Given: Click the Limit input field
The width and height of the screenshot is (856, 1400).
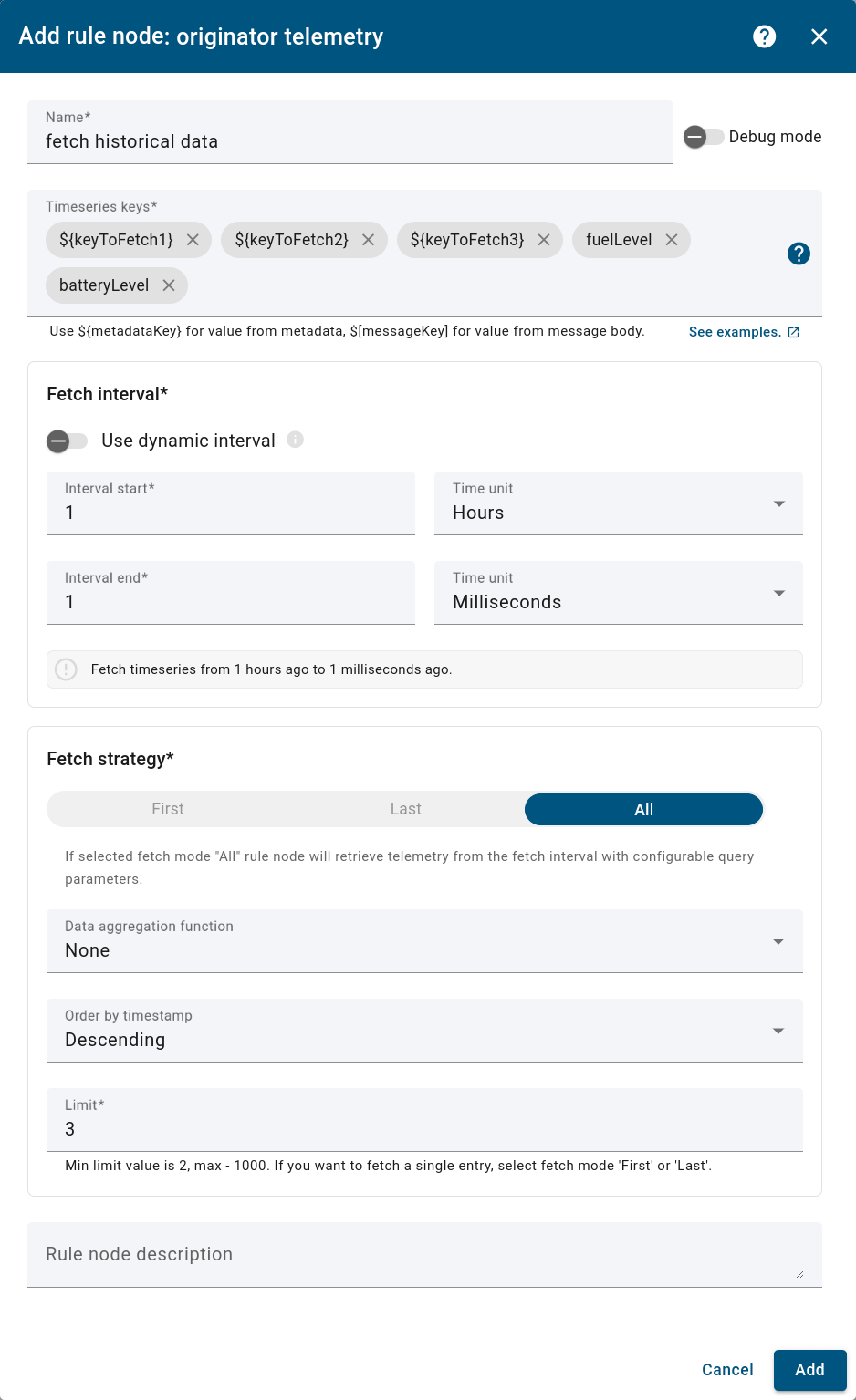Looking at the screenshot, I should coord(424,1120).
